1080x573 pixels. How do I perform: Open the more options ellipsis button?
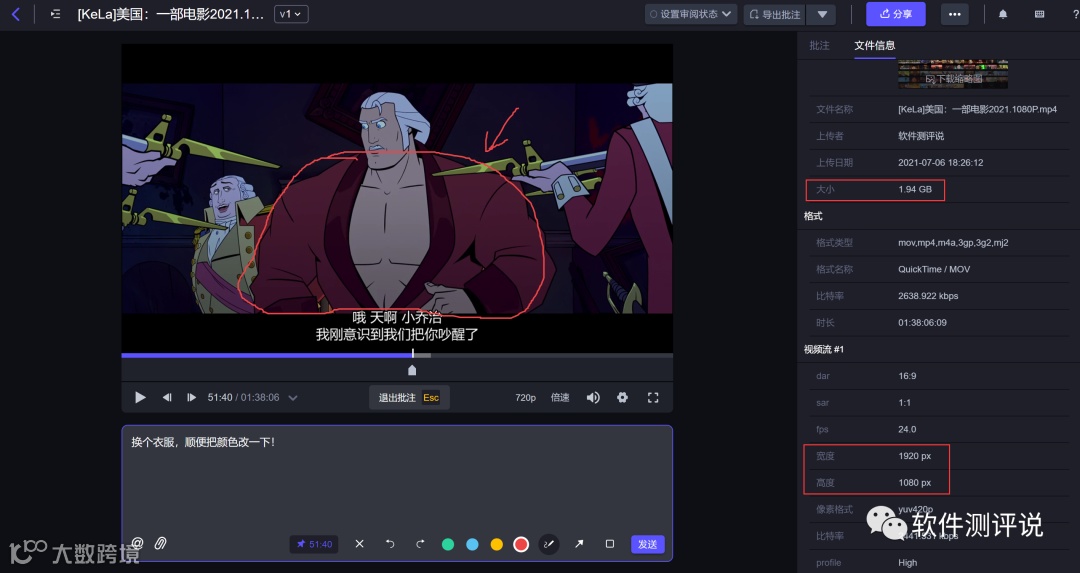coord(954,14)
